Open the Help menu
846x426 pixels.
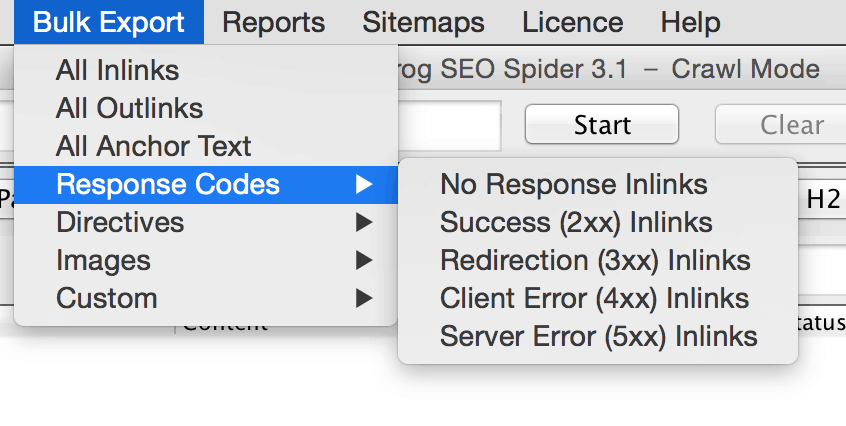tap(690, 22)
